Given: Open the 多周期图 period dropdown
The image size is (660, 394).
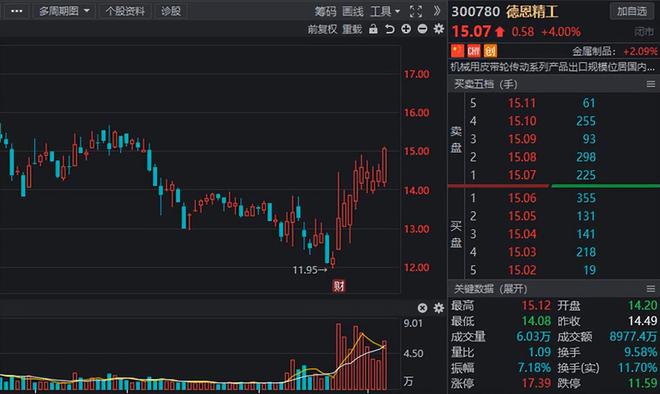Looking at the screenshot, I should (x=64, y=11).
